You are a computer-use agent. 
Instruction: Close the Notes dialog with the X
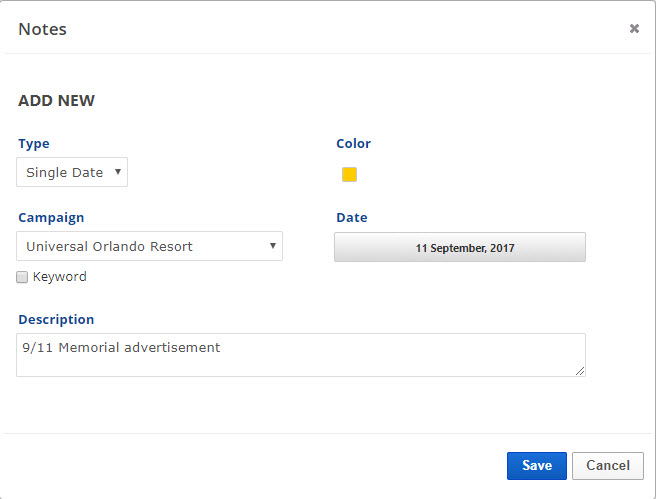point(634,29)
